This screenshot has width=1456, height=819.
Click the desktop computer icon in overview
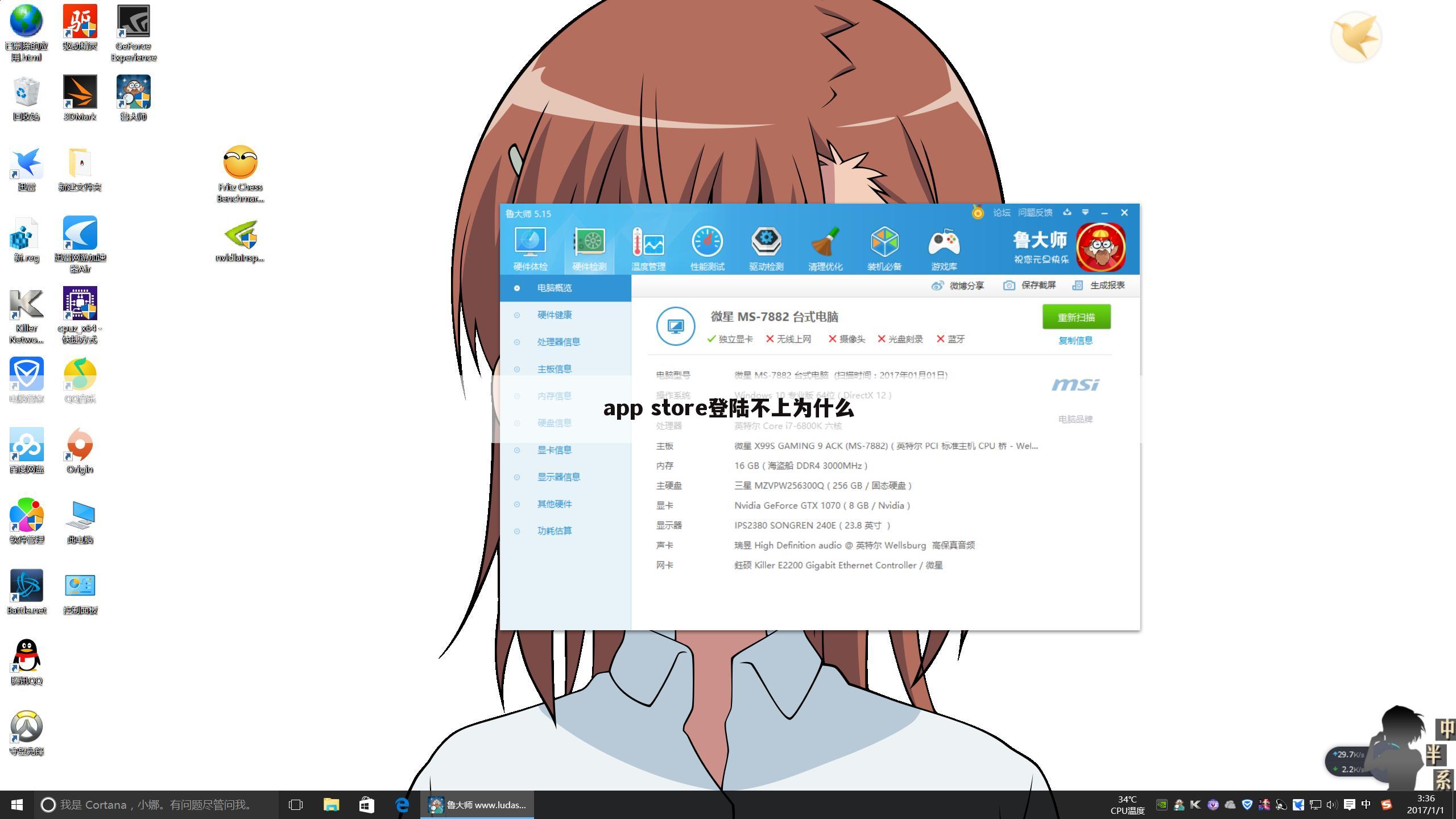pos(676,326)
